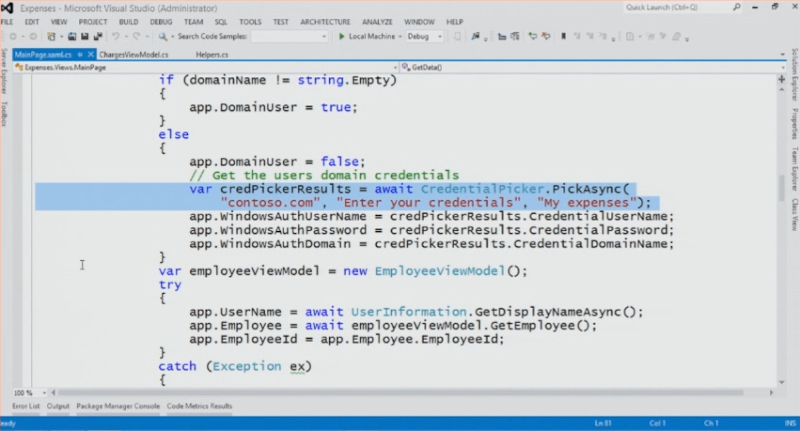Open the TEAM menu

pyautogui.click(x=193, y=22)
